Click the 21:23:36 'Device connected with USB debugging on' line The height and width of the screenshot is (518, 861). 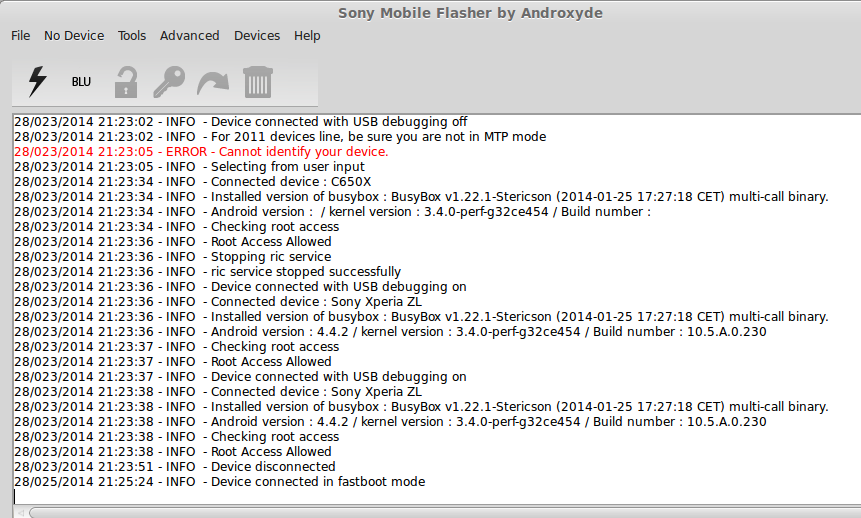pos(240,287)
